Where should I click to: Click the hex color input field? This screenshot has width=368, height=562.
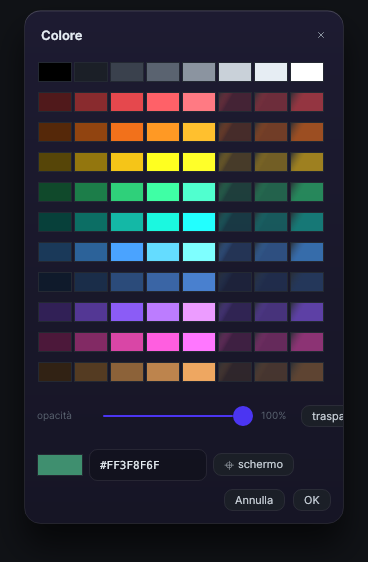point(148,465)
